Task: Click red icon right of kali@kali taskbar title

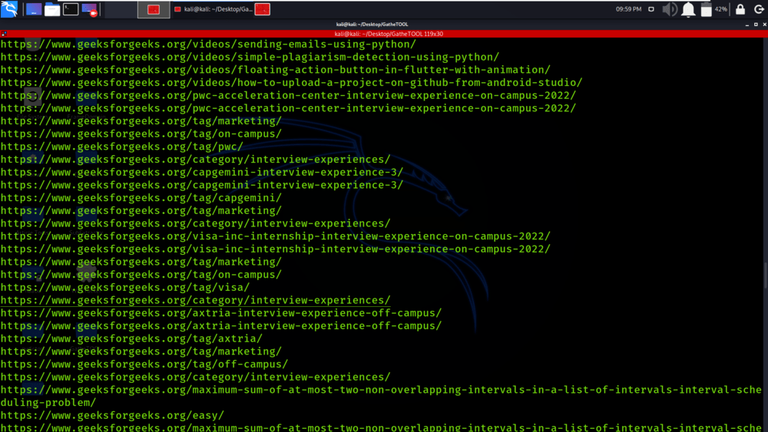Action: (262, 9)
